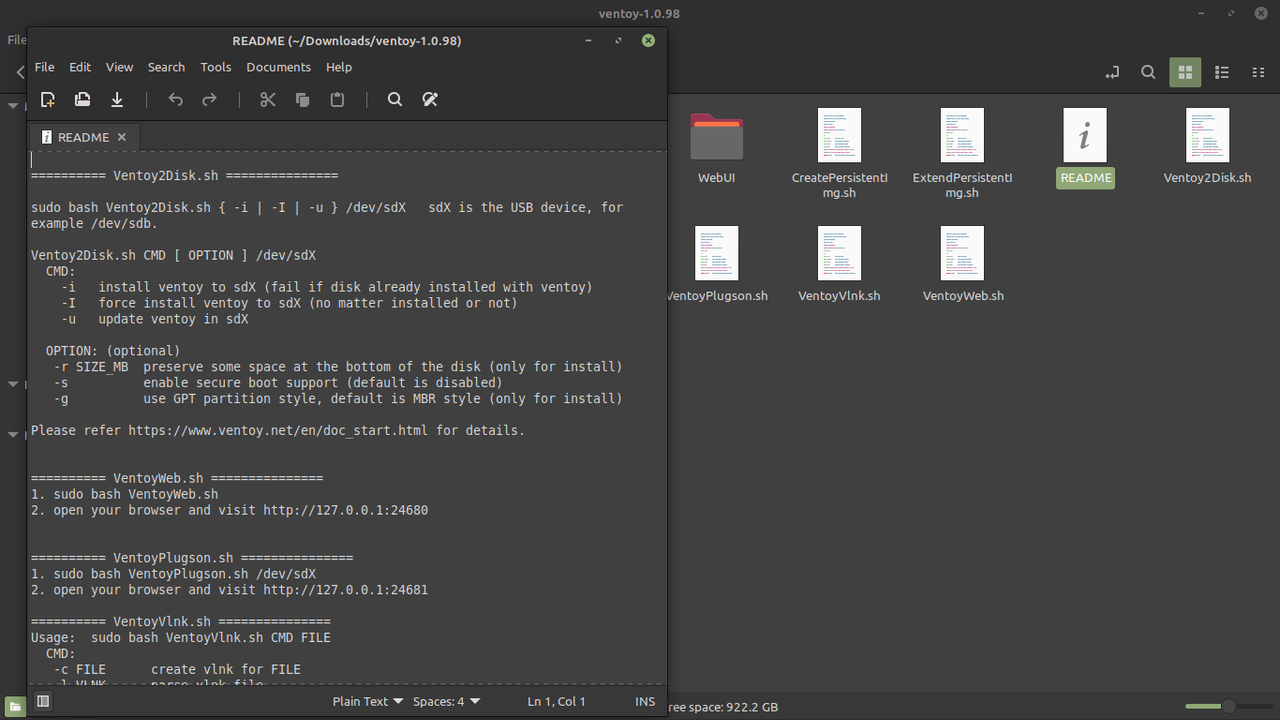Show places icon in file manager status bar

(16, 707)
